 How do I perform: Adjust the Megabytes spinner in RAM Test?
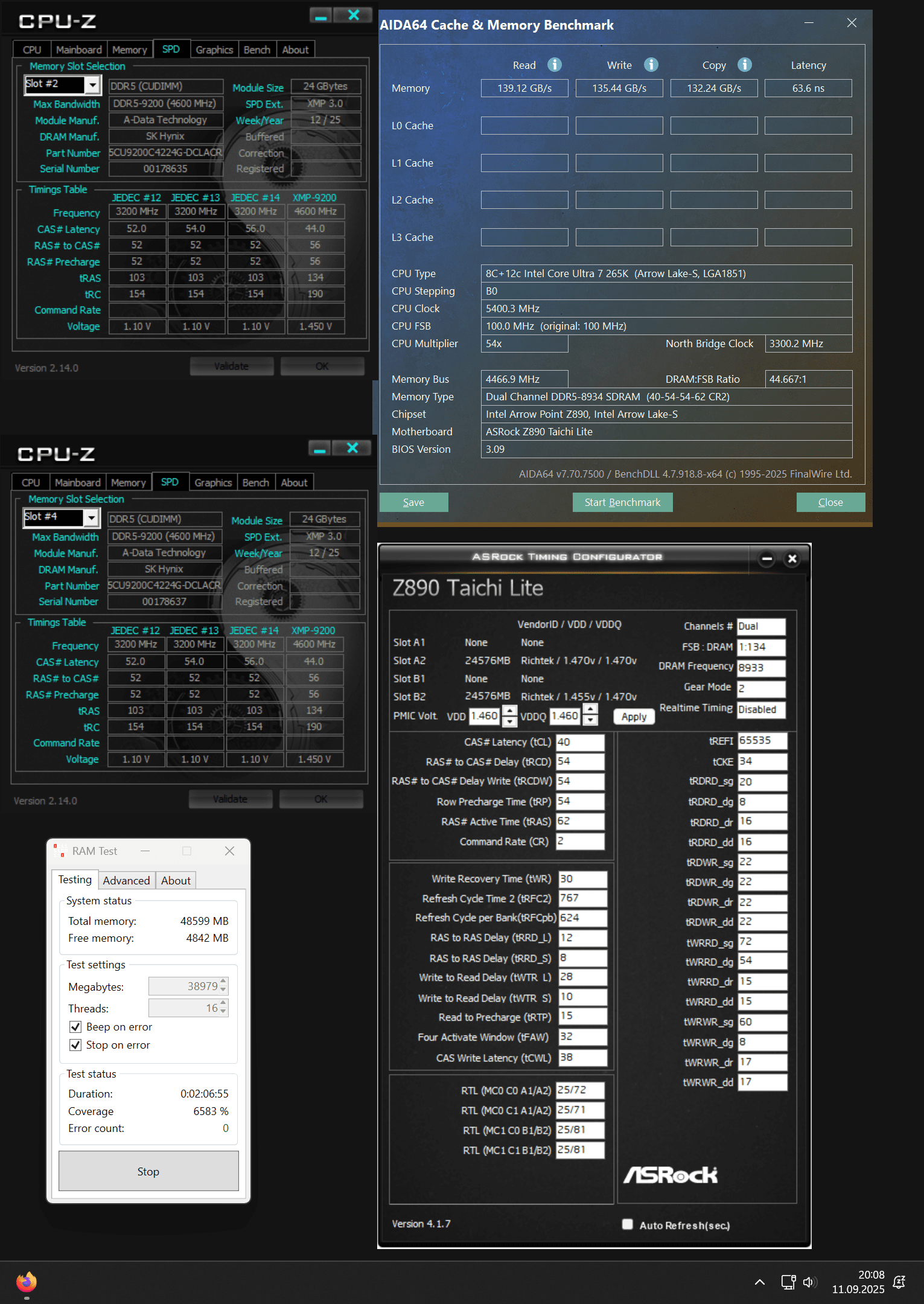pos(223,986)
